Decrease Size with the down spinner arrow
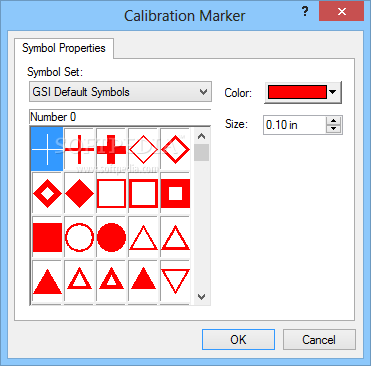The width and height of the screenshot is (371, 366). pos(333,129)
